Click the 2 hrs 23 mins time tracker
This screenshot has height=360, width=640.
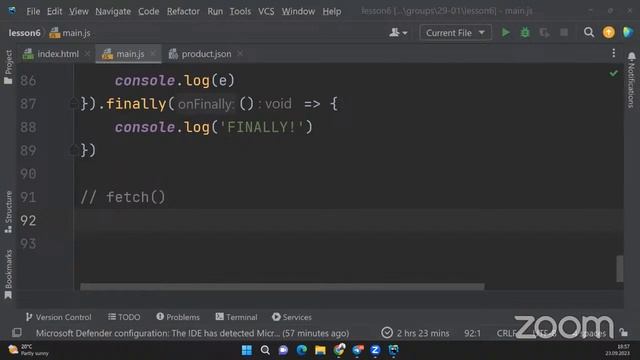pos(416,333)
